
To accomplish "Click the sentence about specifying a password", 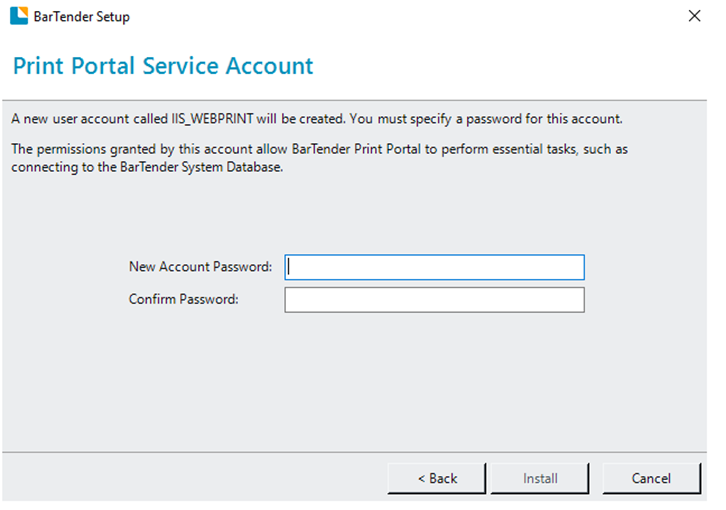I will pyautogui.click(x=486, y=119).
